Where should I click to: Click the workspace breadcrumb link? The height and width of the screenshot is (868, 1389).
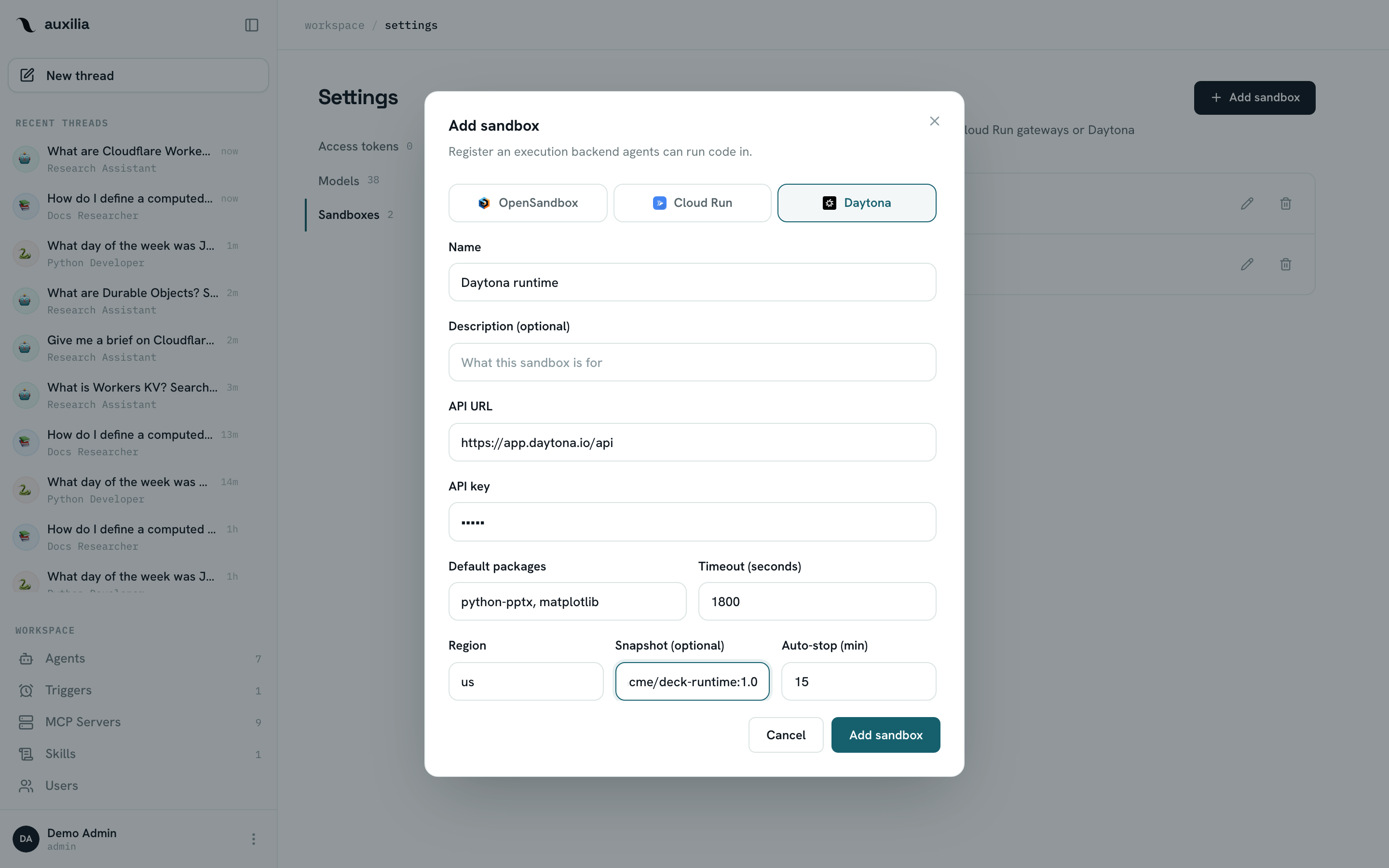335,25
